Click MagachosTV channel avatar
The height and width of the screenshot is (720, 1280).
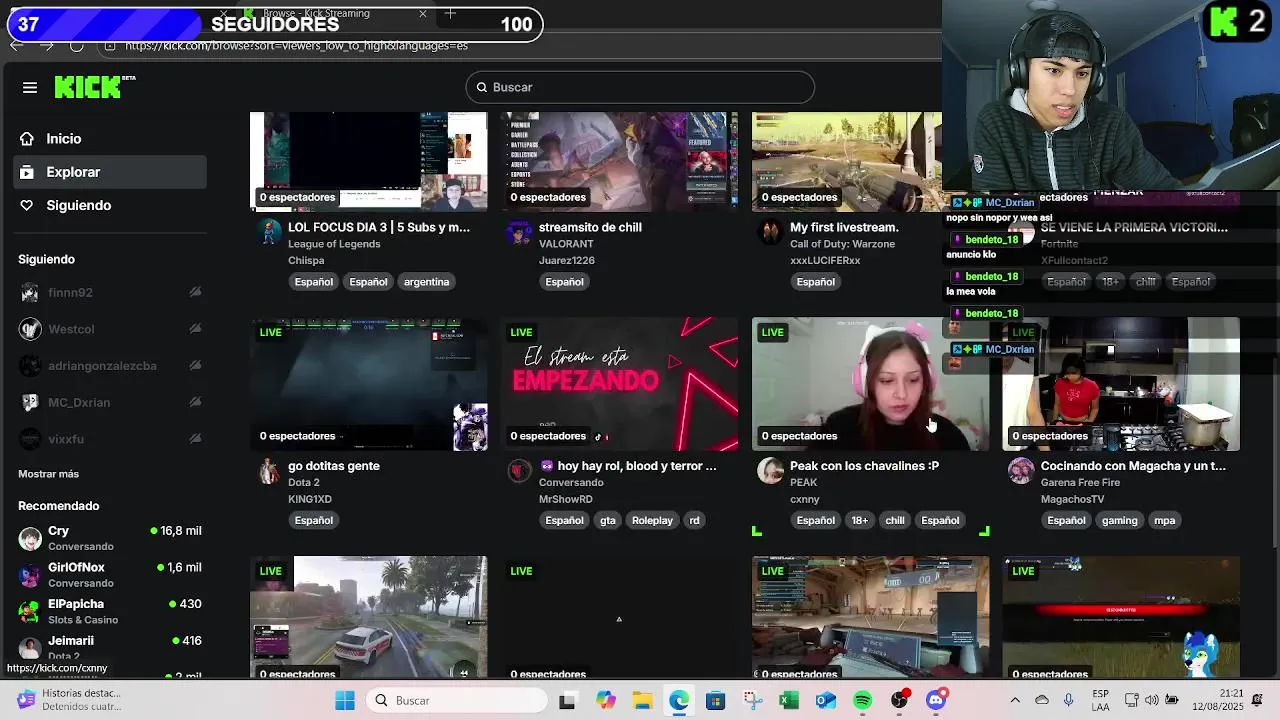(x=1021, y=472)
